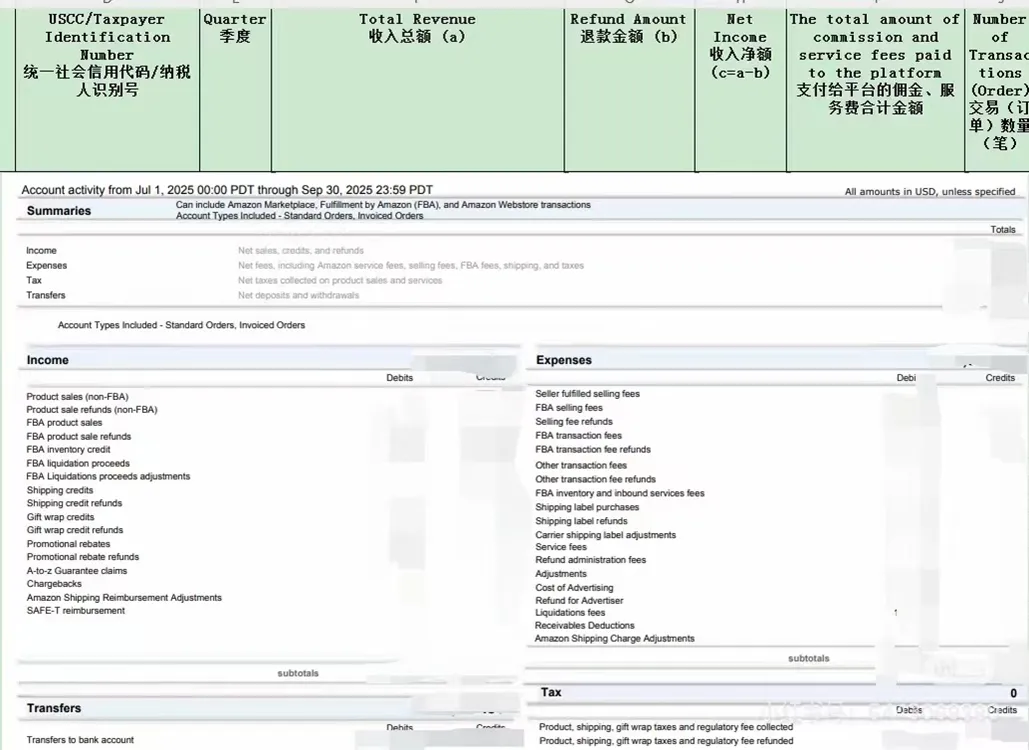The image size is (1029, 750).
Task: Select the Service fees row
Action: [560, 547]
